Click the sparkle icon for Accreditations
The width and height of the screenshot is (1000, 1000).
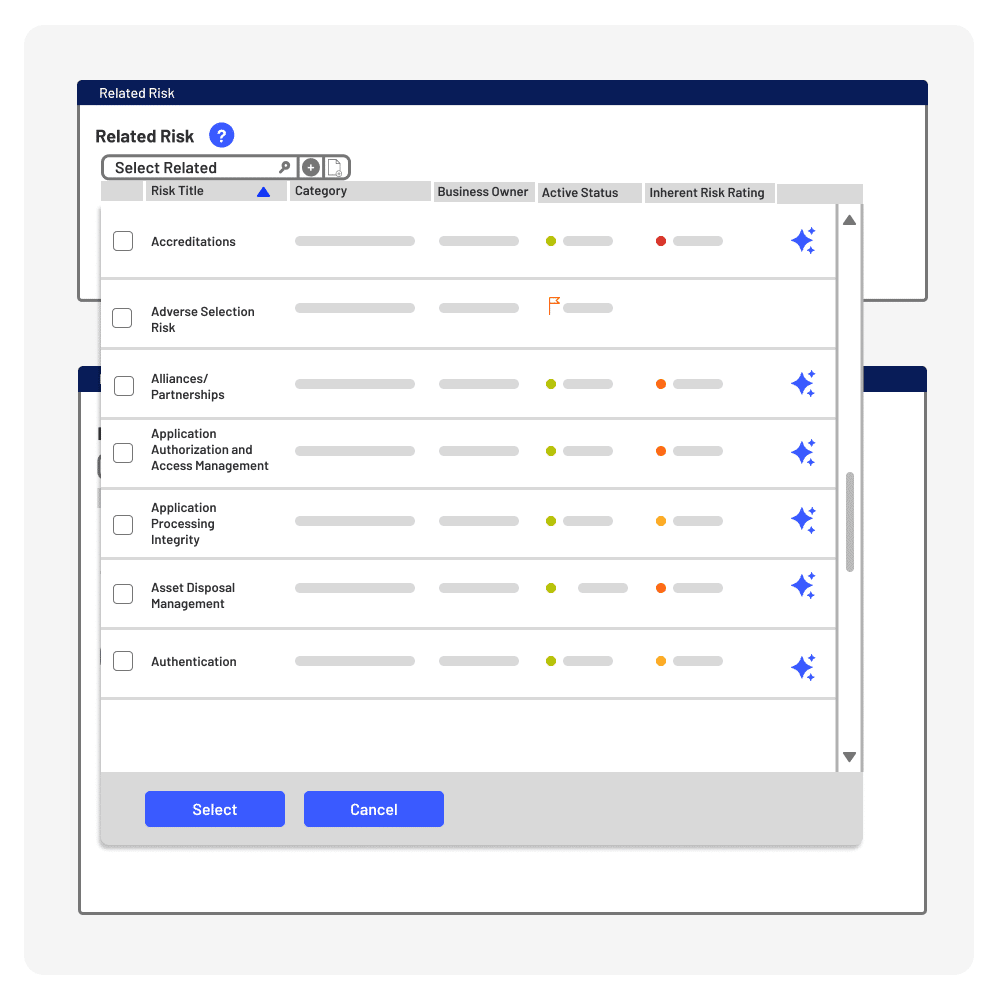tap(803, 240)
